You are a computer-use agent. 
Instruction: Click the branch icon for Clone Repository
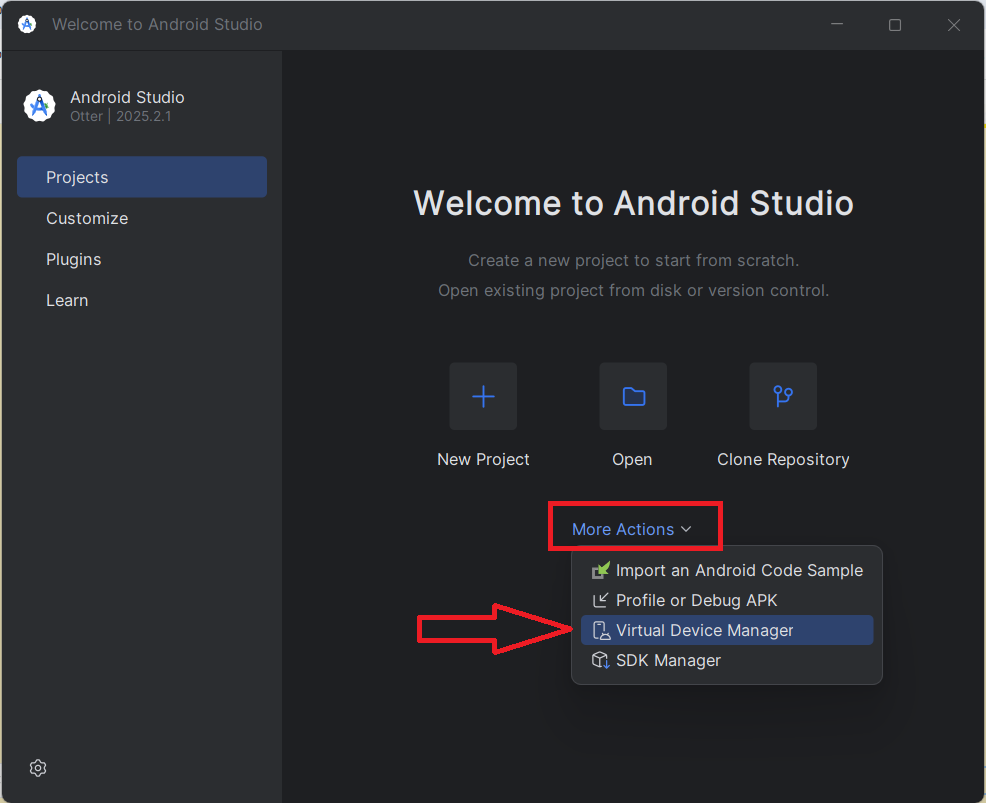[x=783, y=397]
